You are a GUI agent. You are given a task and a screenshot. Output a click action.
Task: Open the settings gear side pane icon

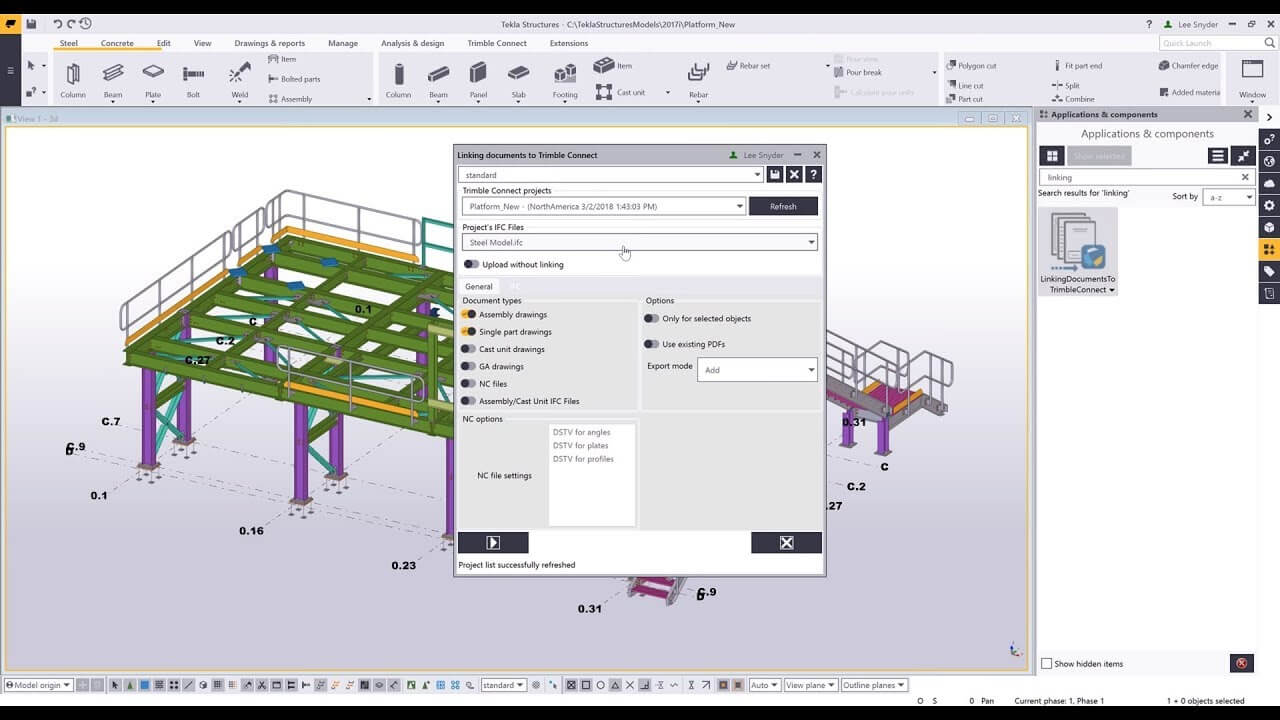[x=1269, y=205]
